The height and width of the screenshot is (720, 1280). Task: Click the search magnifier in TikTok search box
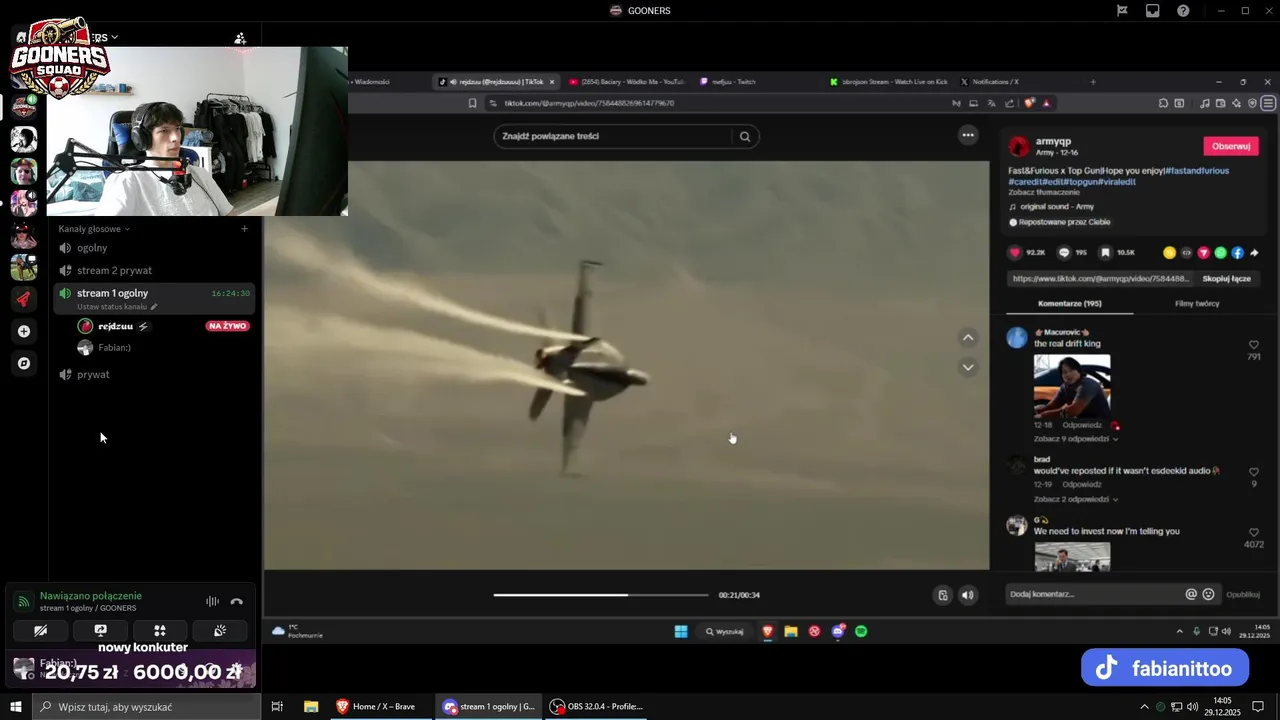click(745, 136)
